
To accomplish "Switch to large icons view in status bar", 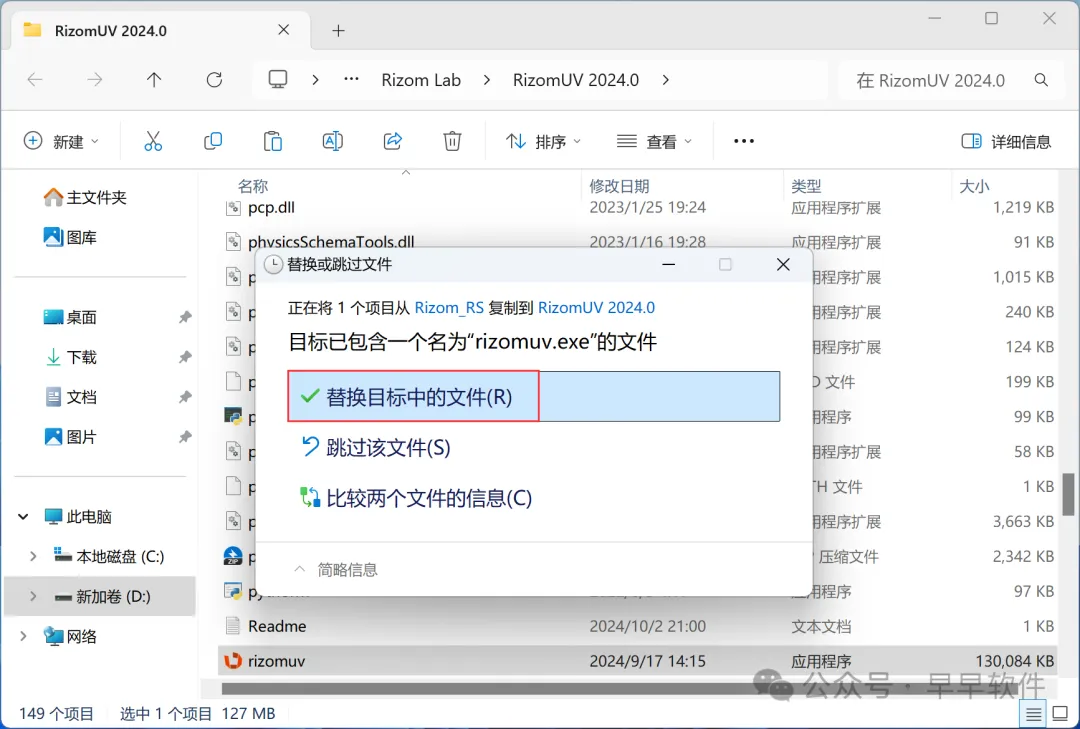I will point(1061,714).
